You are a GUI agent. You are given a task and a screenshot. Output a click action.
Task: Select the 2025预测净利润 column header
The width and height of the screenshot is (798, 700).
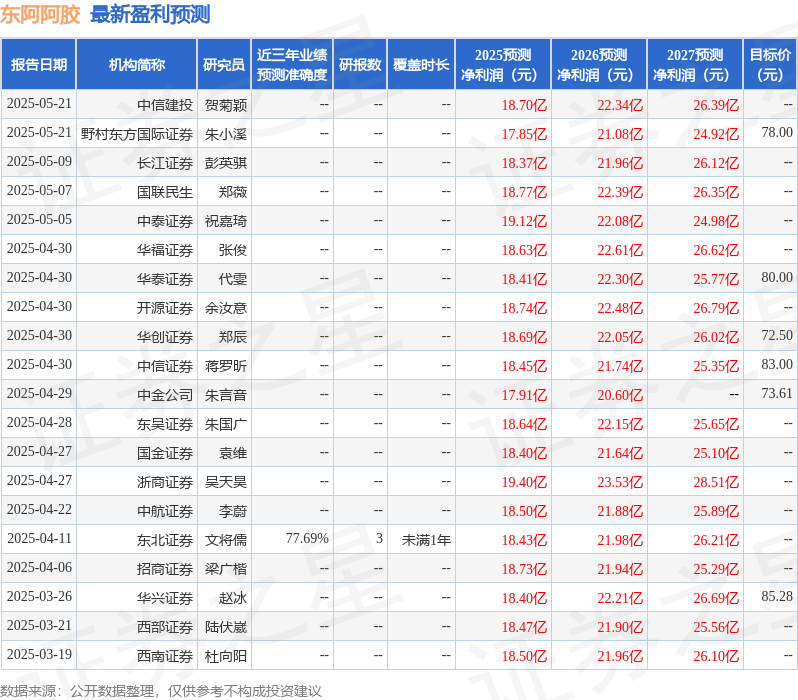pos(503,65)
